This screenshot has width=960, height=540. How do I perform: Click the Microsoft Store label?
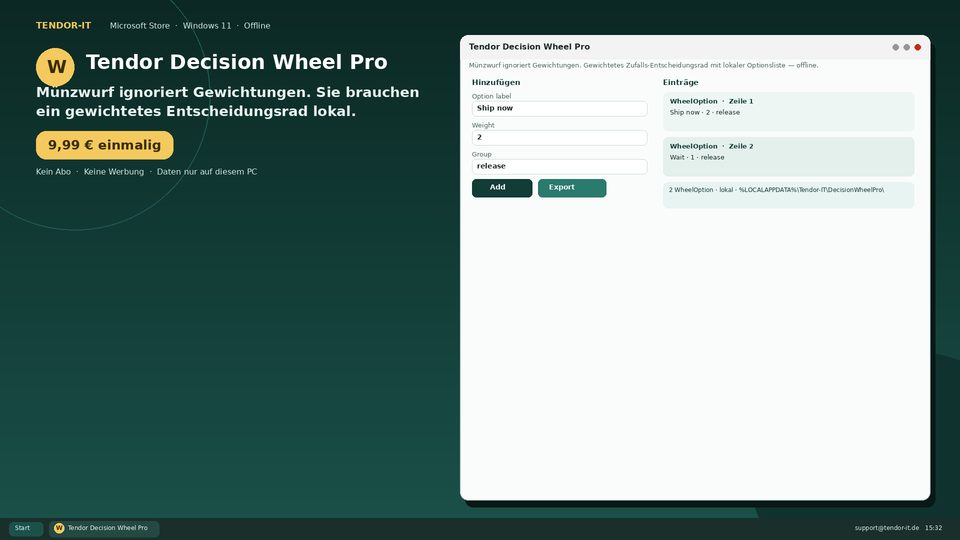coord(140,26)
